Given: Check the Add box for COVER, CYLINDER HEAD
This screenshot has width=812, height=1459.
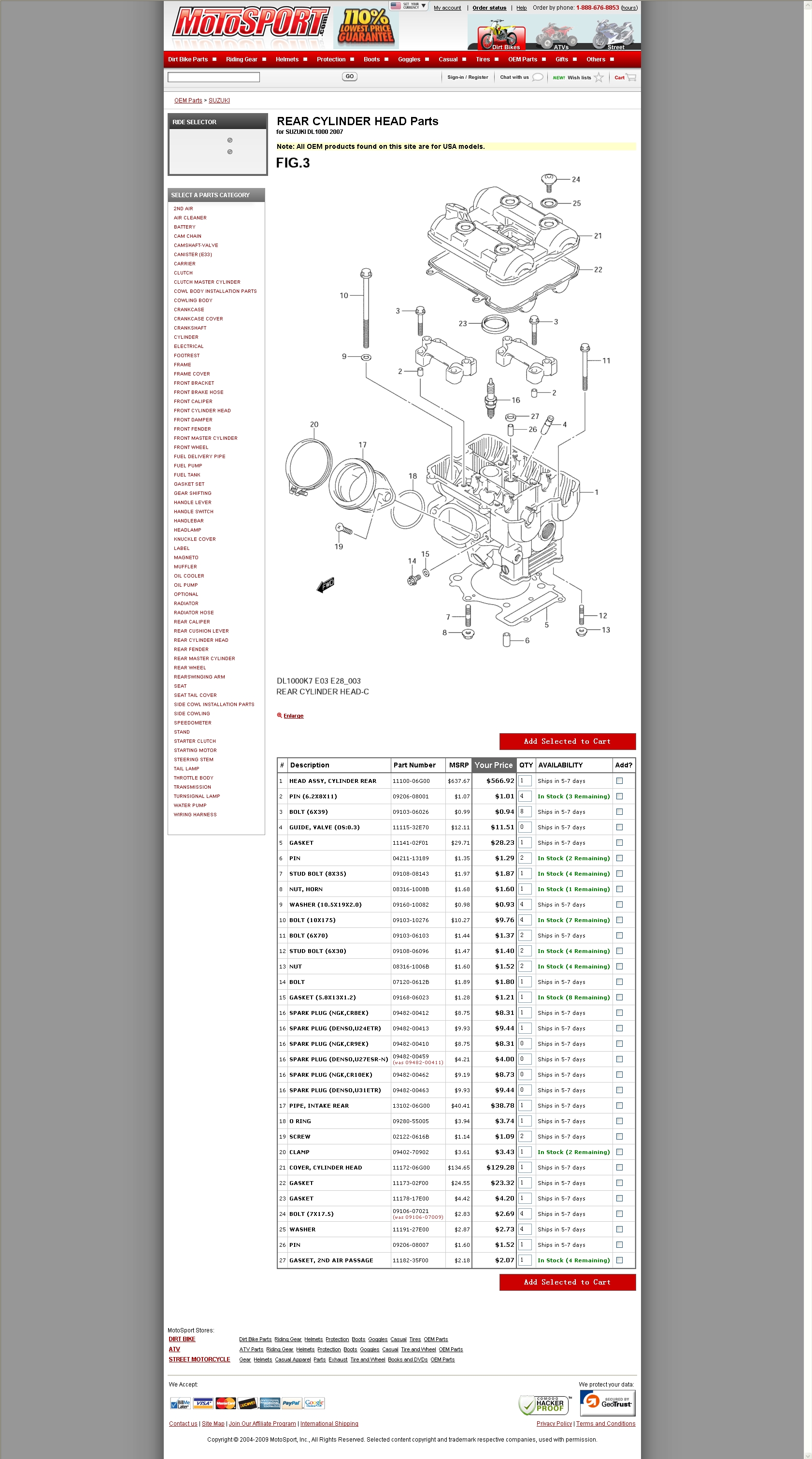Looking at the screenshot, I should pos(619,1168).
